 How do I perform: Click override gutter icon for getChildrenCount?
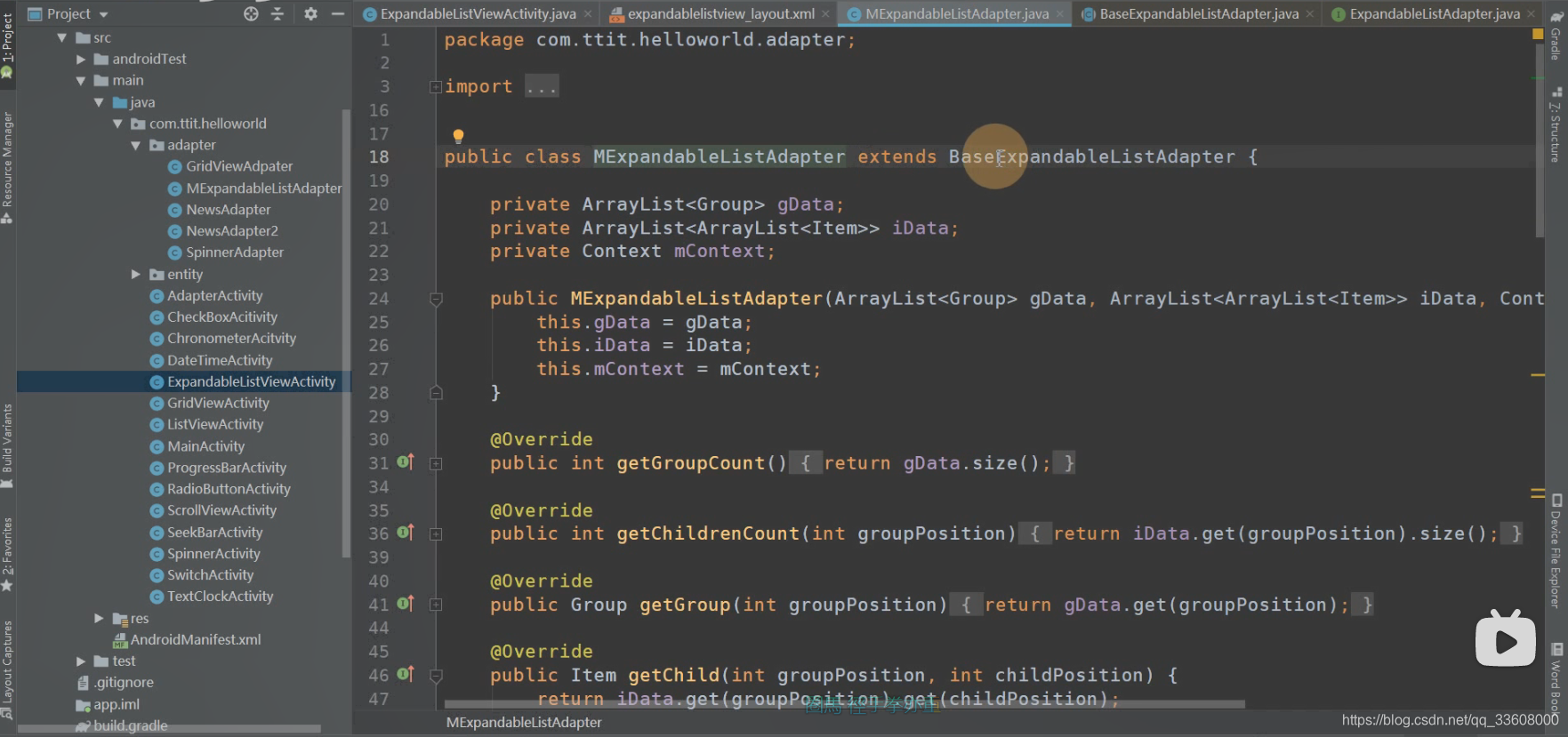406,533
